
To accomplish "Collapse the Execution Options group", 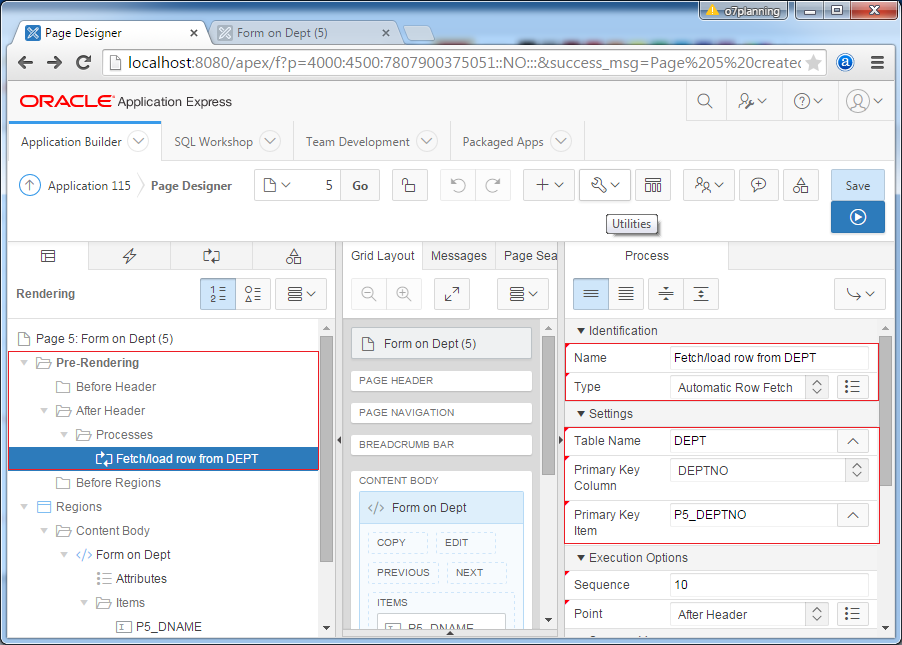I will pos(581,558).
